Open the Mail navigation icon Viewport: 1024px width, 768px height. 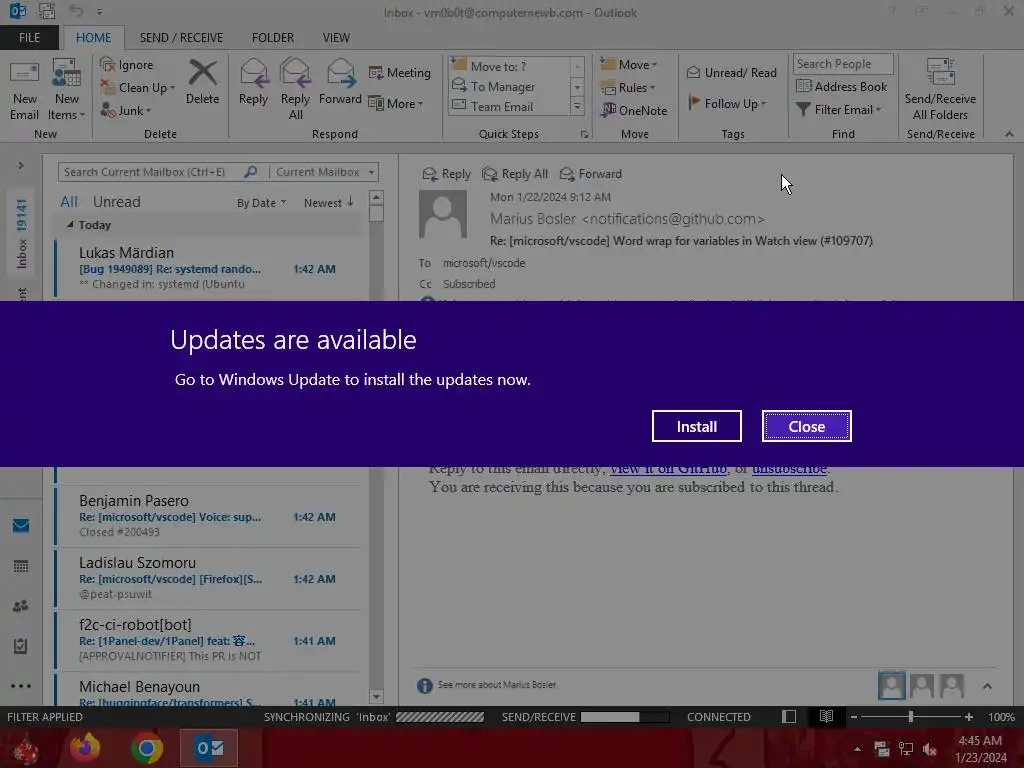[21, 525]
